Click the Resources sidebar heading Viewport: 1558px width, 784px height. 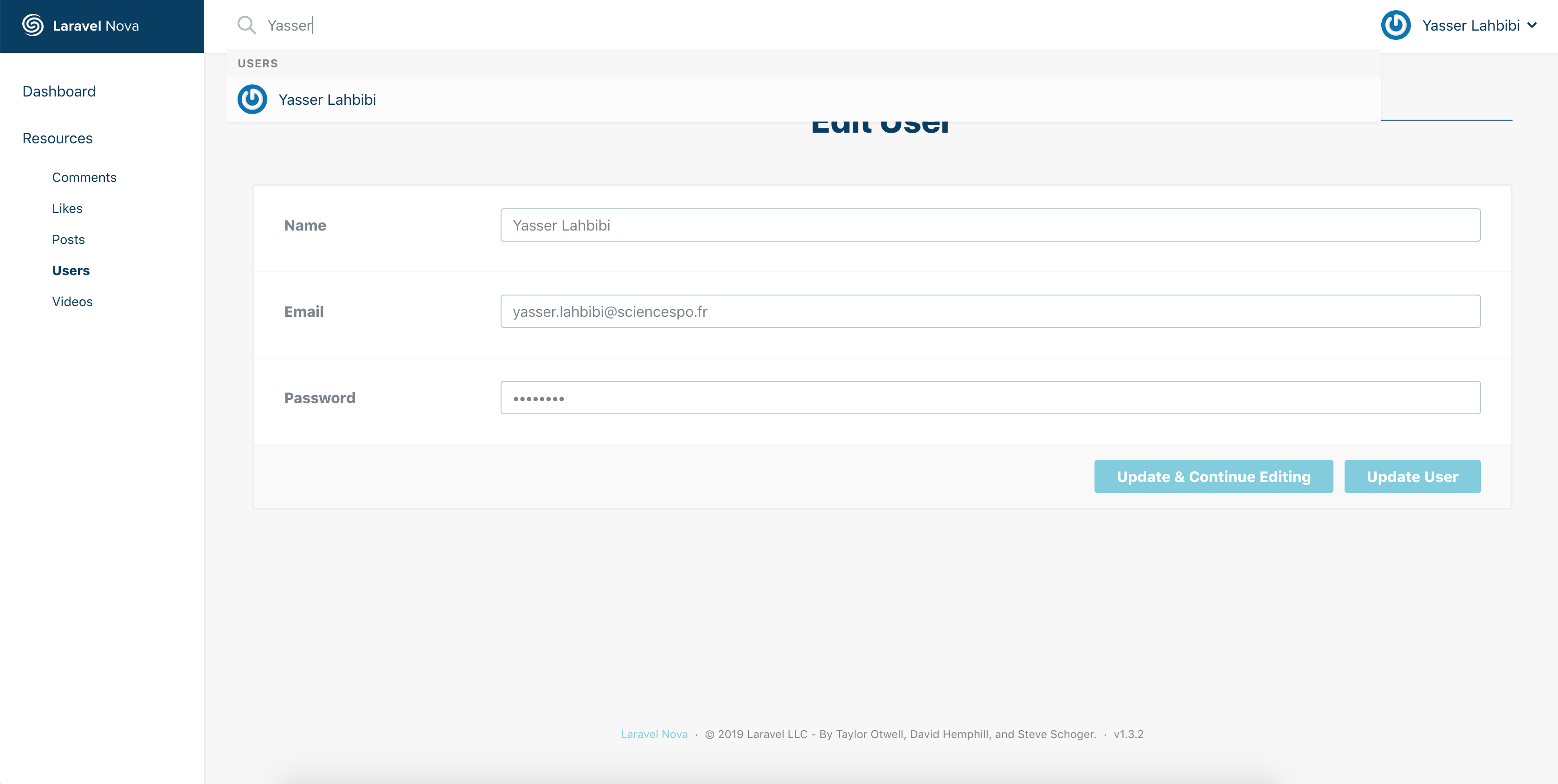pos(58,139)
